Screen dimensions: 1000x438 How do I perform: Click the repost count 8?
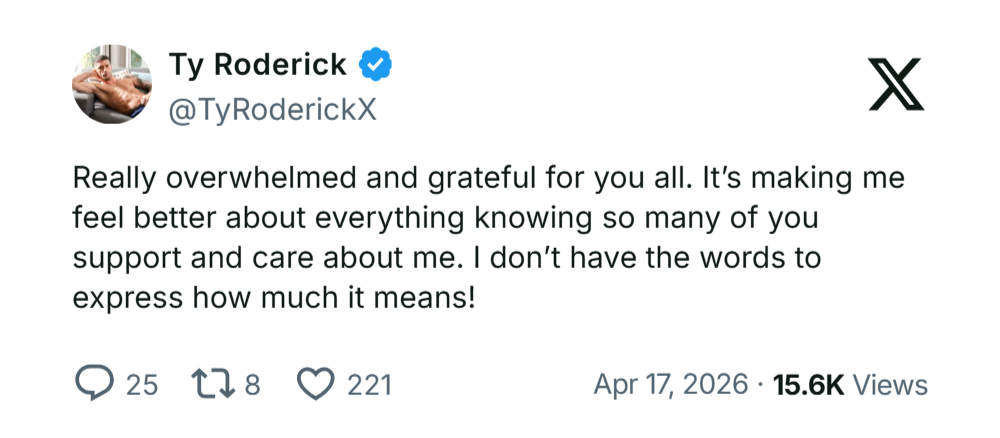253,385
